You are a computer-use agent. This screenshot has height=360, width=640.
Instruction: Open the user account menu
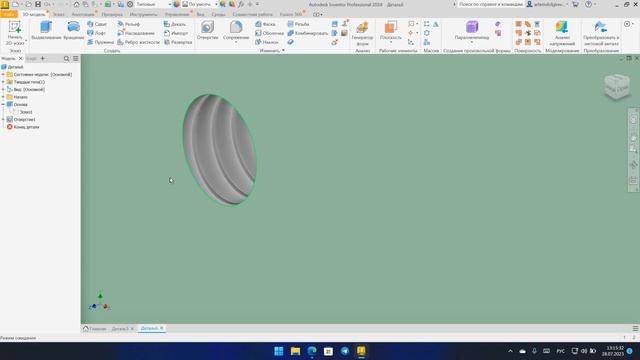[547, 4]
